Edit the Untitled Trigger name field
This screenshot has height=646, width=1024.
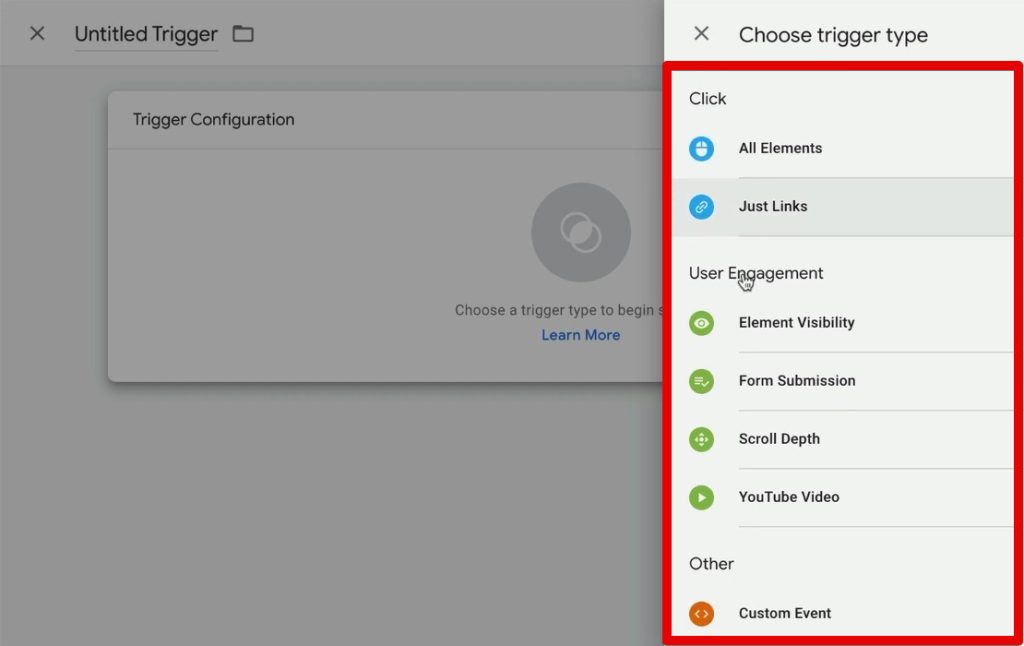click(146, 34)
